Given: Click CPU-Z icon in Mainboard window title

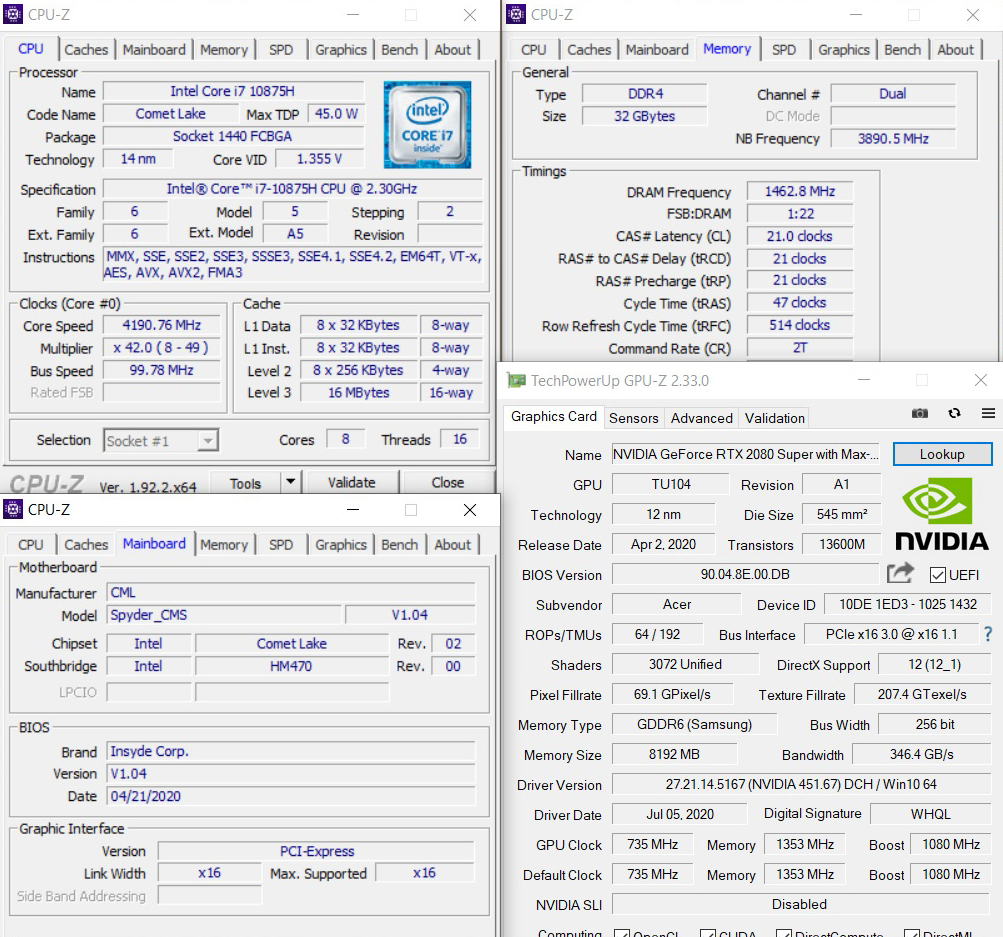Looking at the screenshot, I should (13, 509).
